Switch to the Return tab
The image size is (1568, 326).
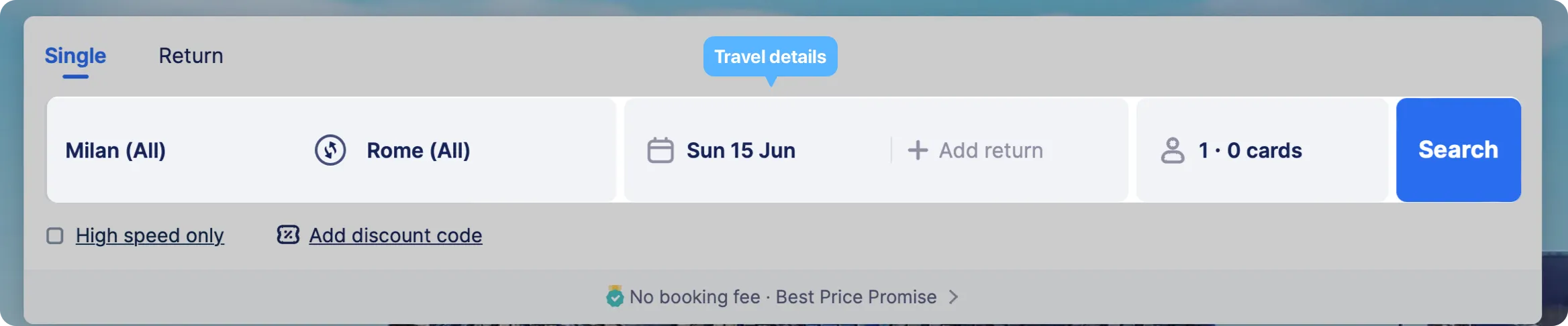pos(191,56)
